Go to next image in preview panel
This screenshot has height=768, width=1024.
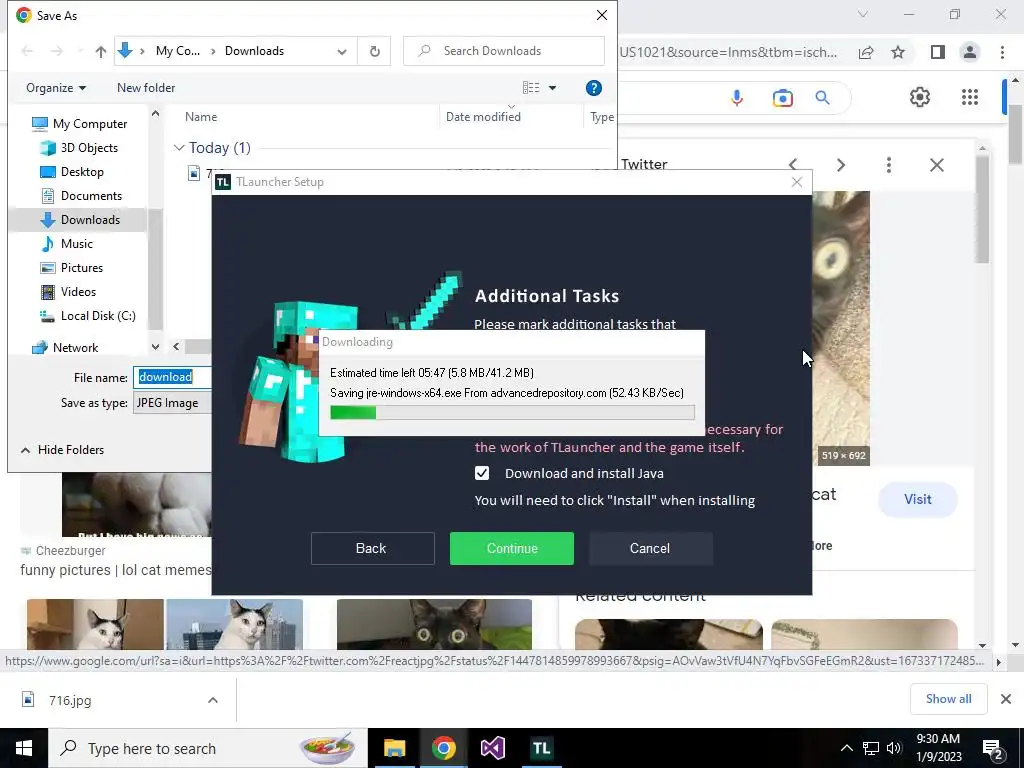pyautogui.click(x=840, y=165)
